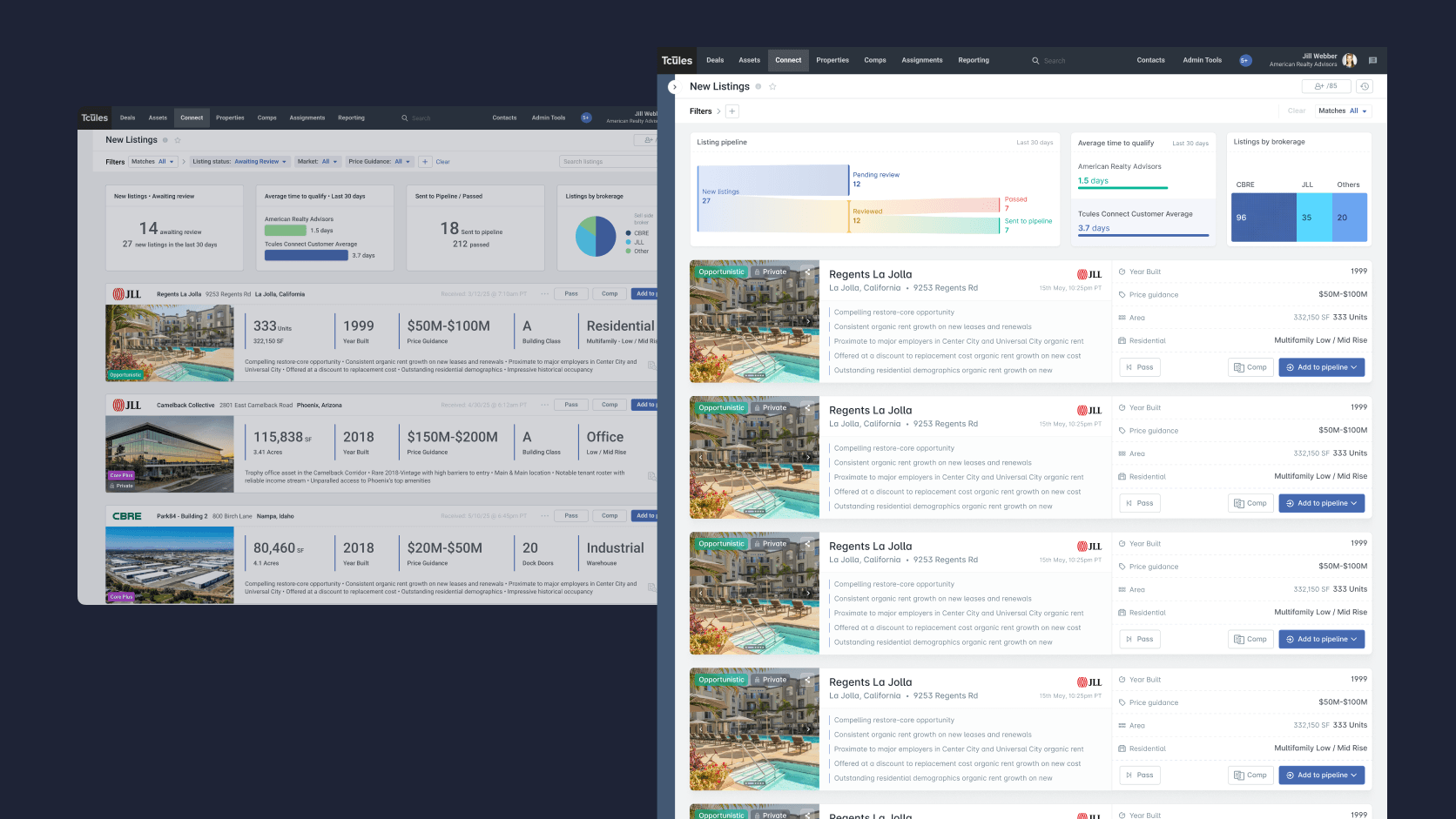Open Contacts in the left window

(x=504, y=117)
